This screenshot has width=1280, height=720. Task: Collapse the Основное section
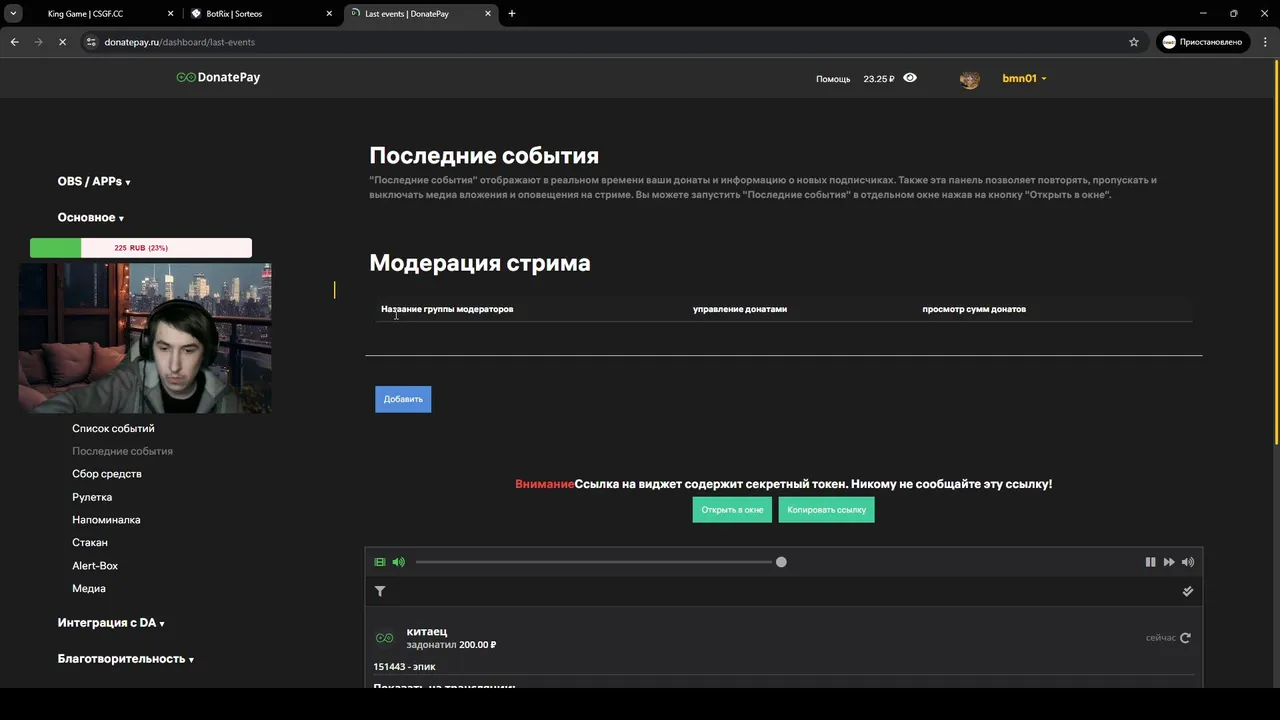point(91,218)
